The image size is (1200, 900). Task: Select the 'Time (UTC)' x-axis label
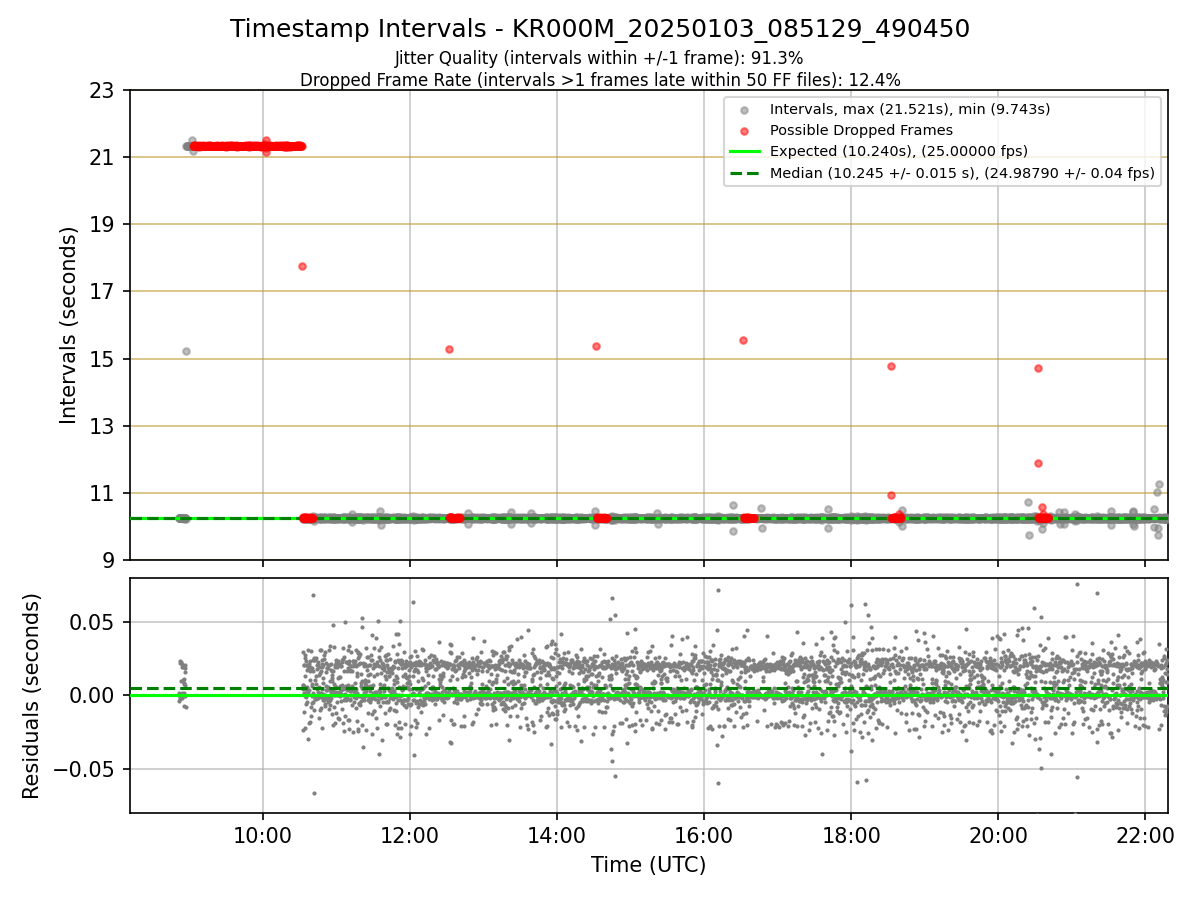648,865
